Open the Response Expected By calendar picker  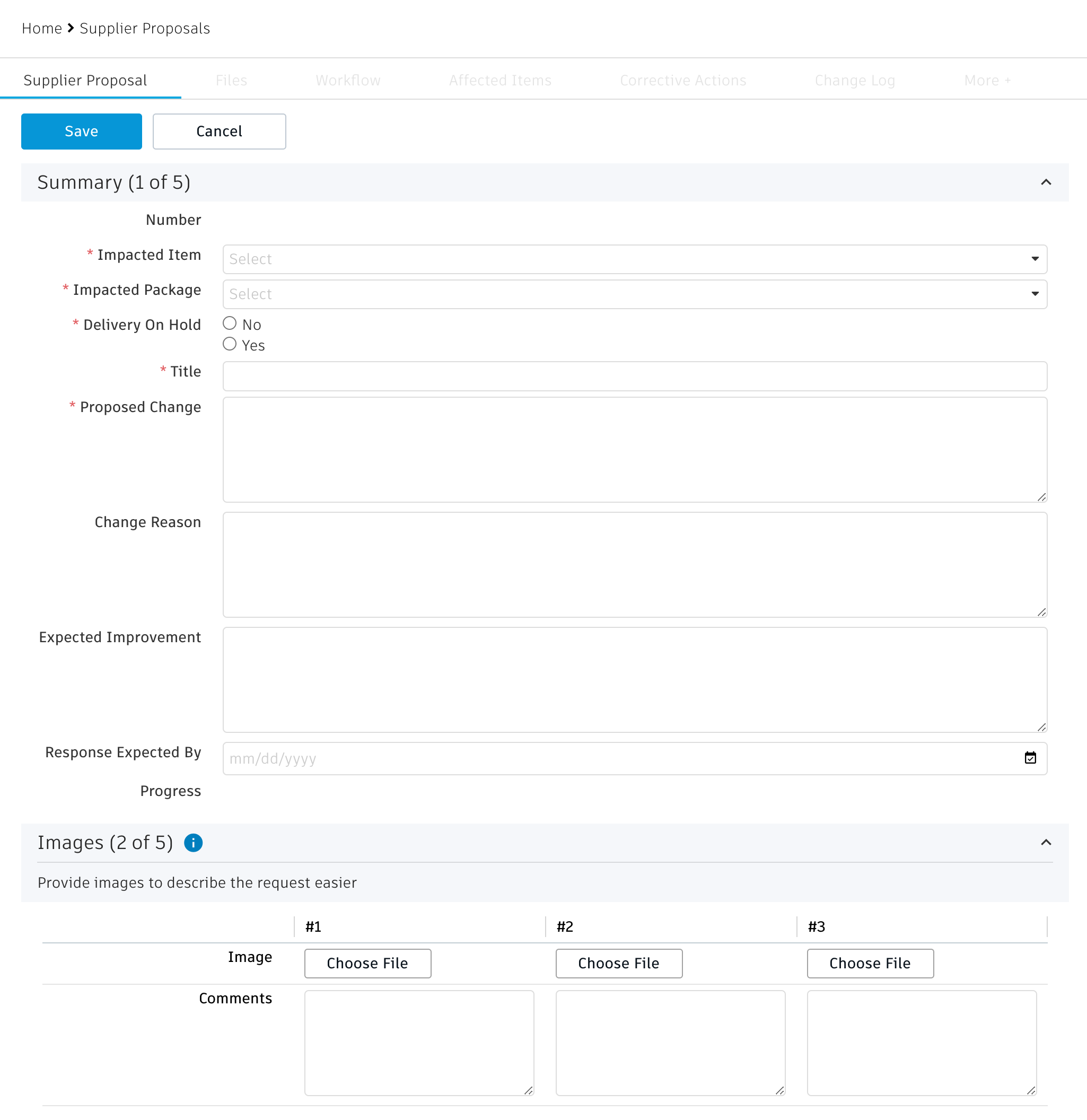coord(1030,758)
